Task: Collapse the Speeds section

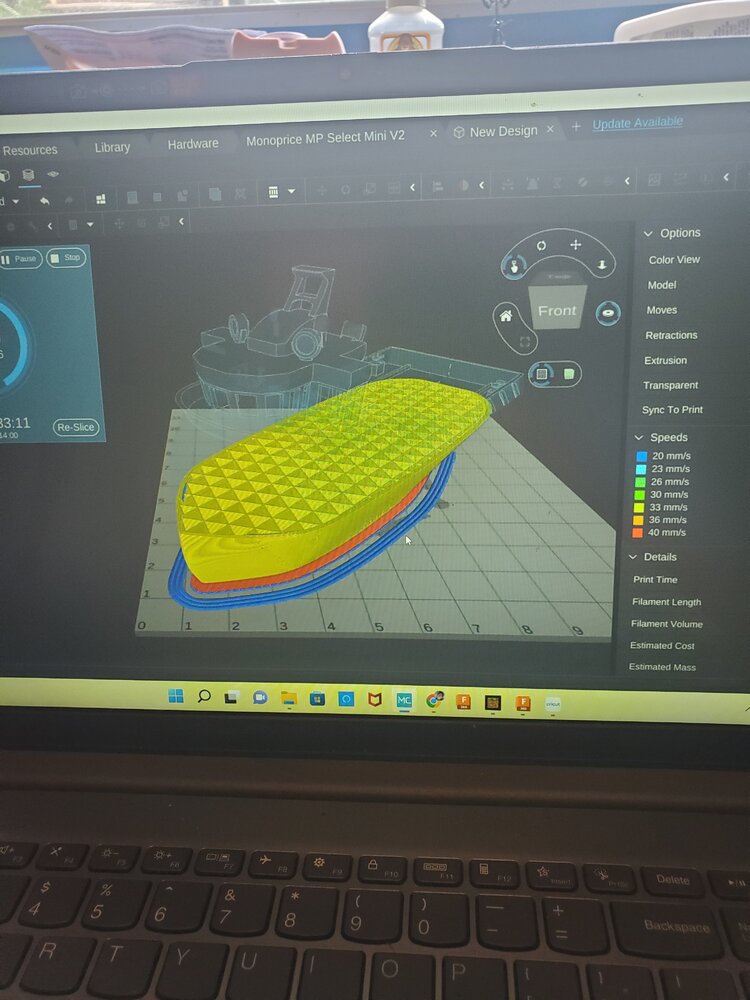Action: point(638,438)
